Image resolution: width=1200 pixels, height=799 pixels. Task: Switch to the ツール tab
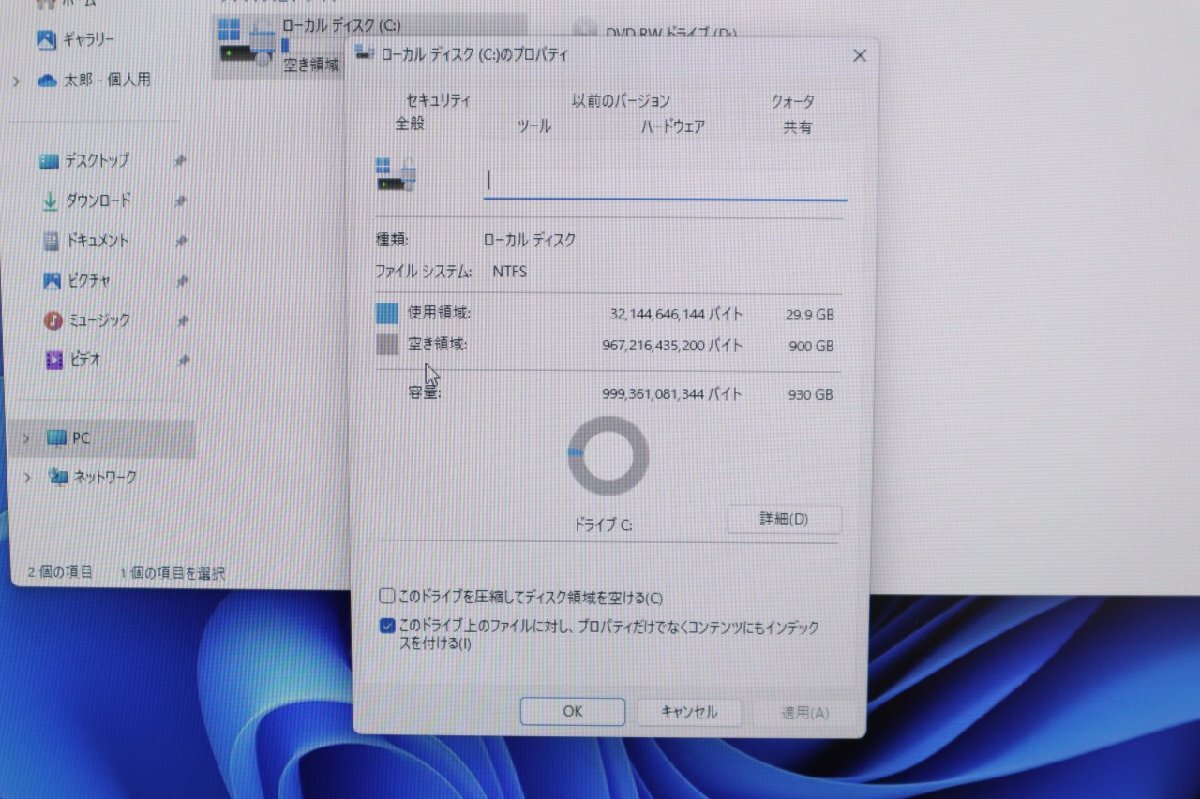[533, 127]
